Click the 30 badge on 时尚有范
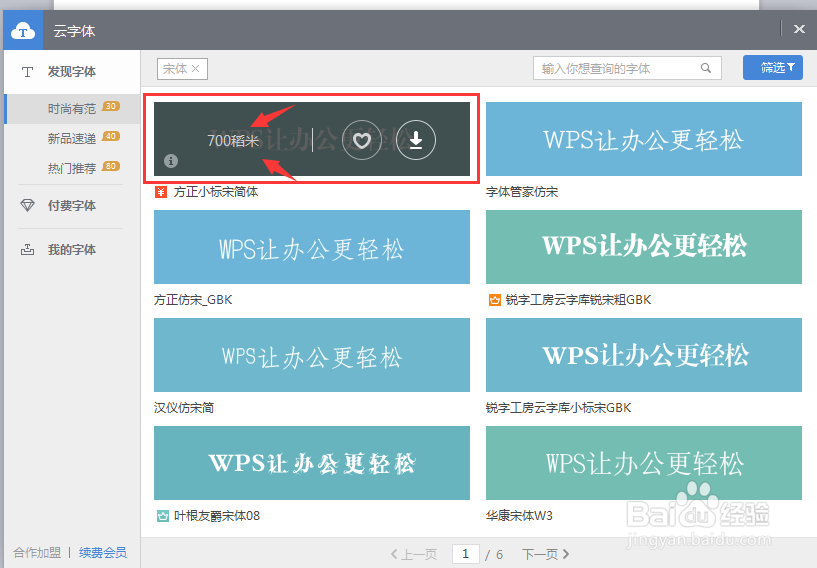The image size is (817, 568). click(x=110, y=106)
